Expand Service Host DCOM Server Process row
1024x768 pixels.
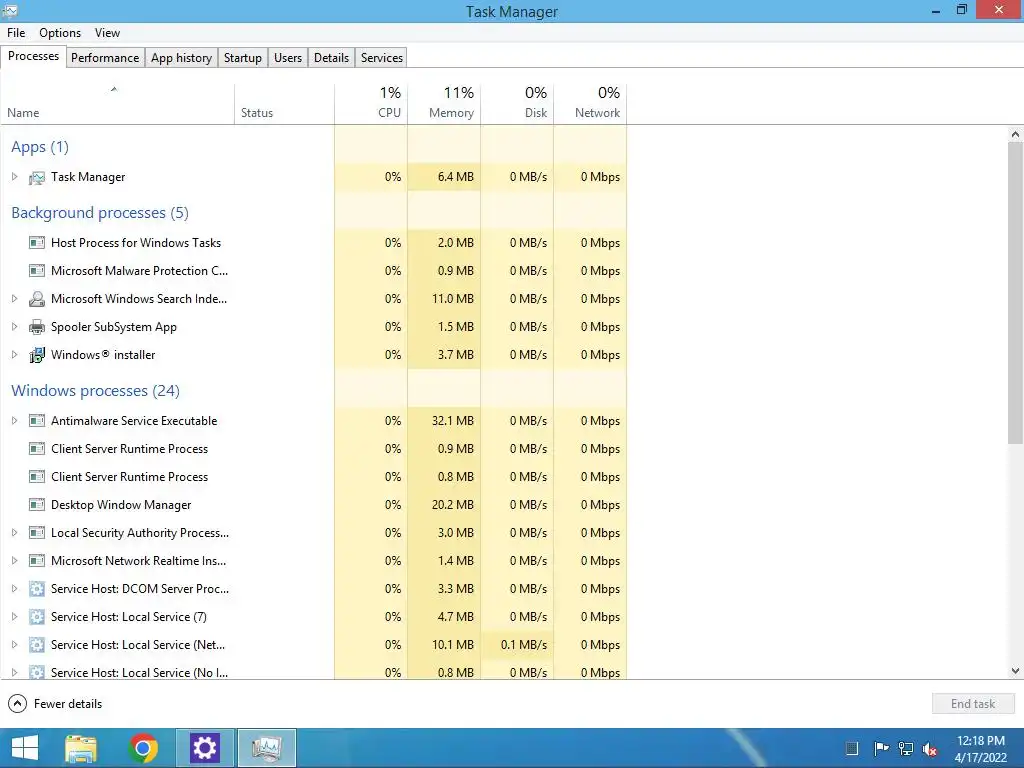click(14, 589)
